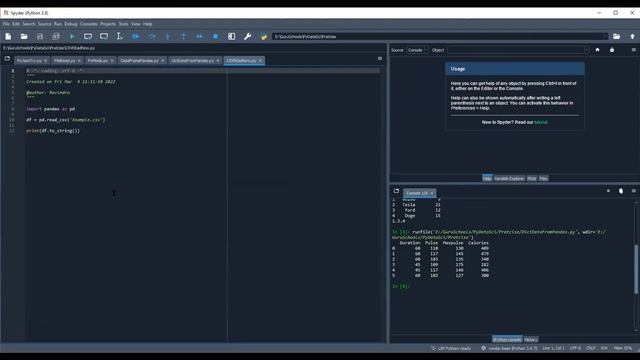Switch to Variable Explorer tab
640x360 pixels.
509,178
